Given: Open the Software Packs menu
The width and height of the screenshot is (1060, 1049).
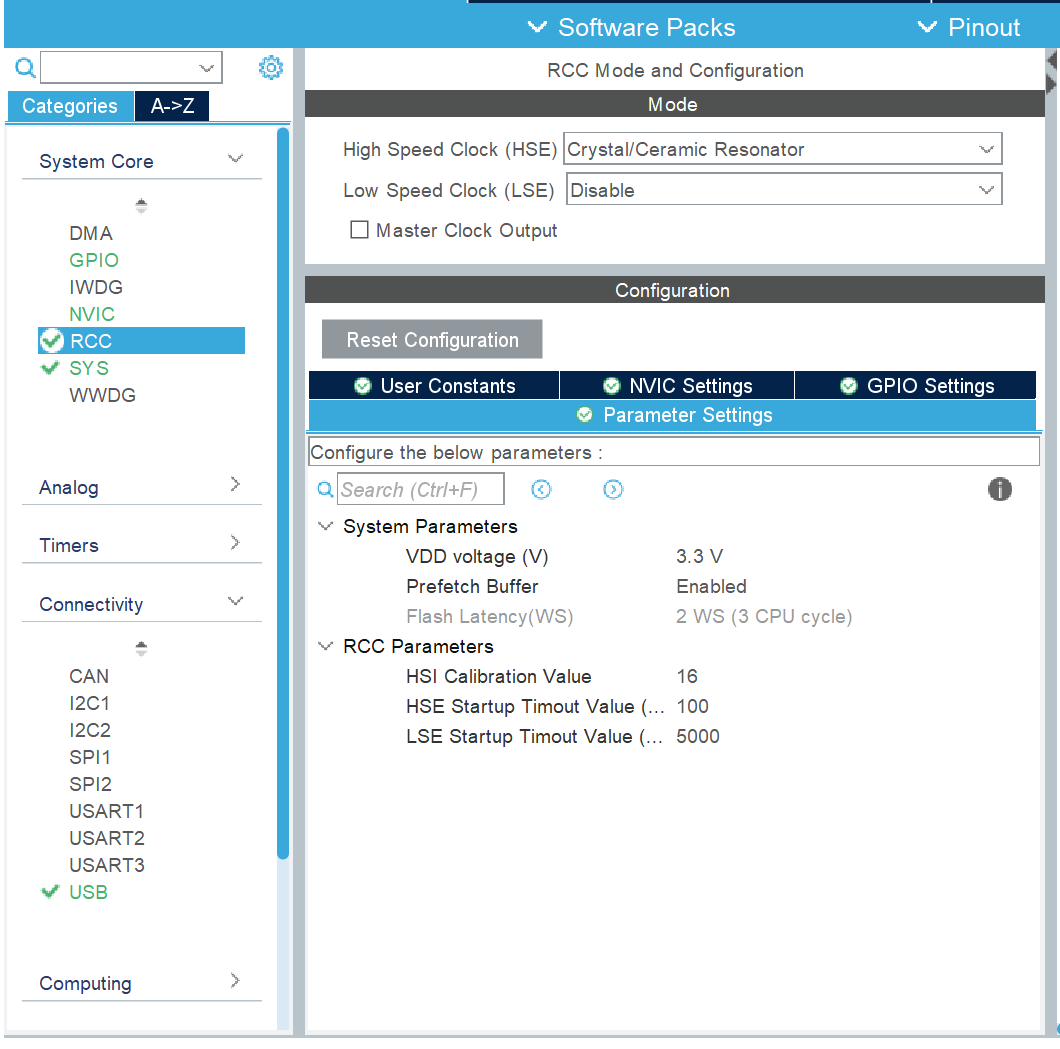Looking at the screenshot, I should coord(632,28).
